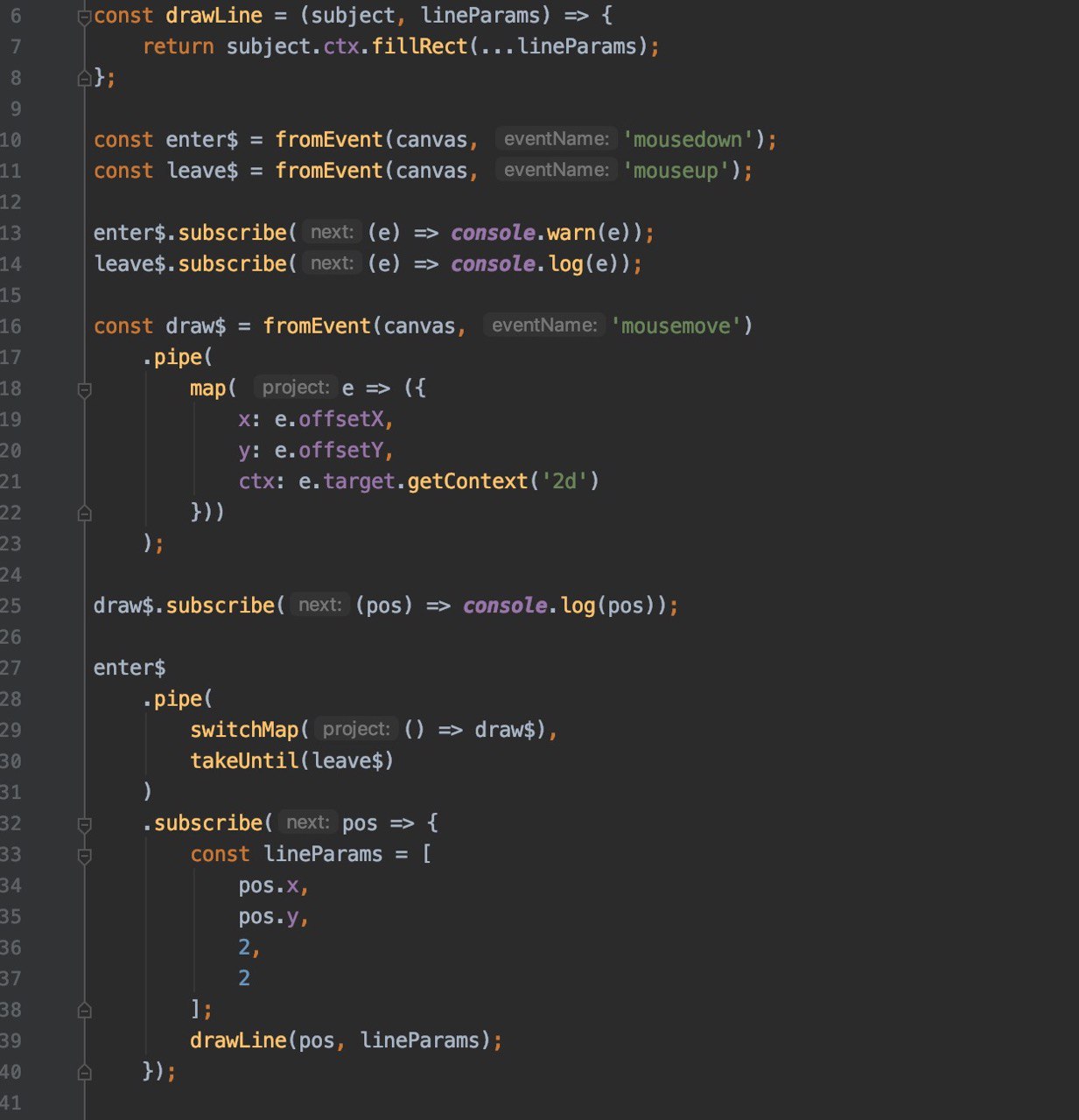Screen dimensions: 1079x1120
Task: Click the '.pipe(' call on line 28
Action: (x=178, y=699)
